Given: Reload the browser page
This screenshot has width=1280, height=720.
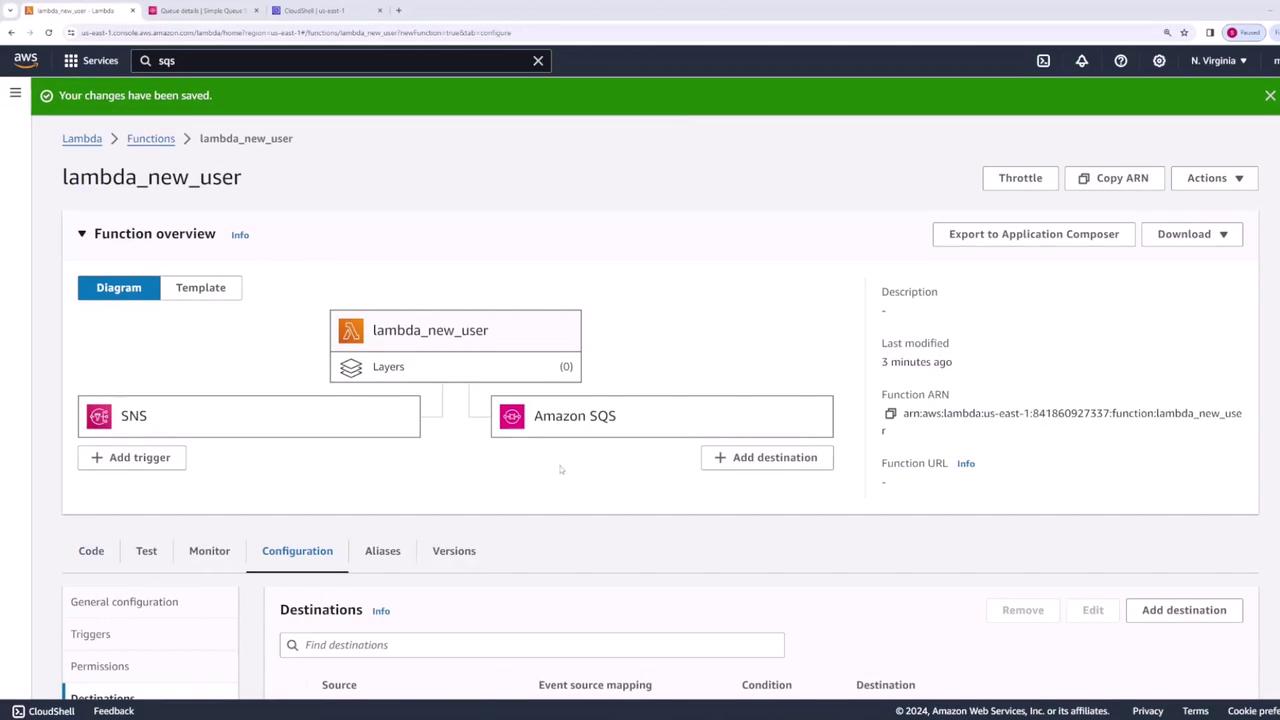Looking at the screenshot, I should click(x=48, y=33).
